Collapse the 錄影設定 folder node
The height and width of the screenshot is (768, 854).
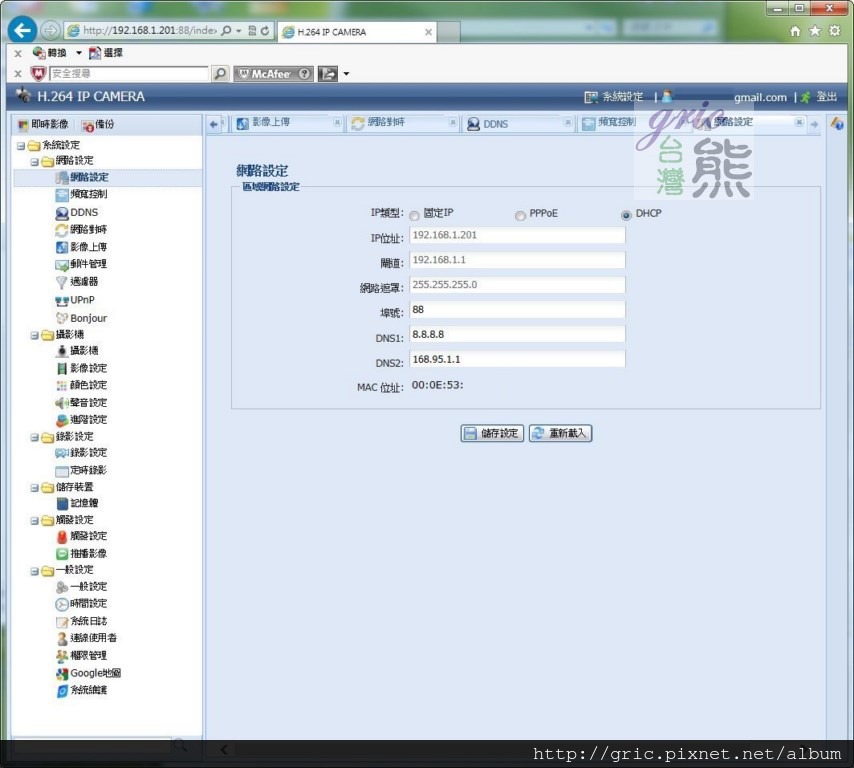(x=34, y=437)
